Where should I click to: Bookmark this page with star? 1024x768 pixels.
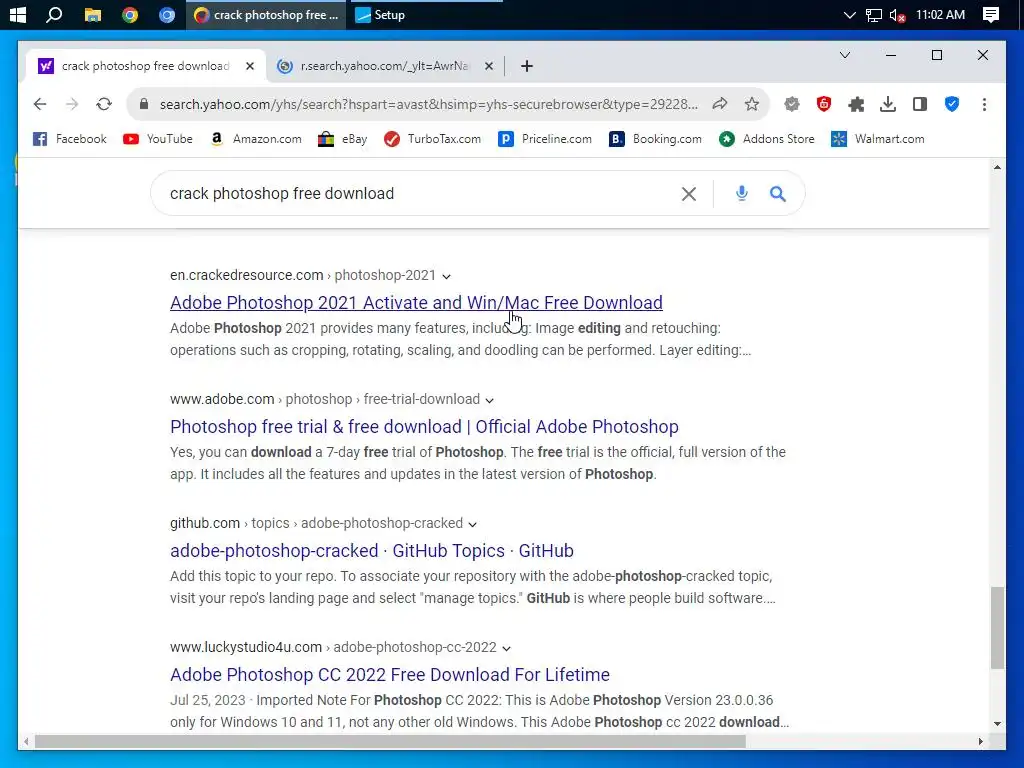(x=752, y=104)
